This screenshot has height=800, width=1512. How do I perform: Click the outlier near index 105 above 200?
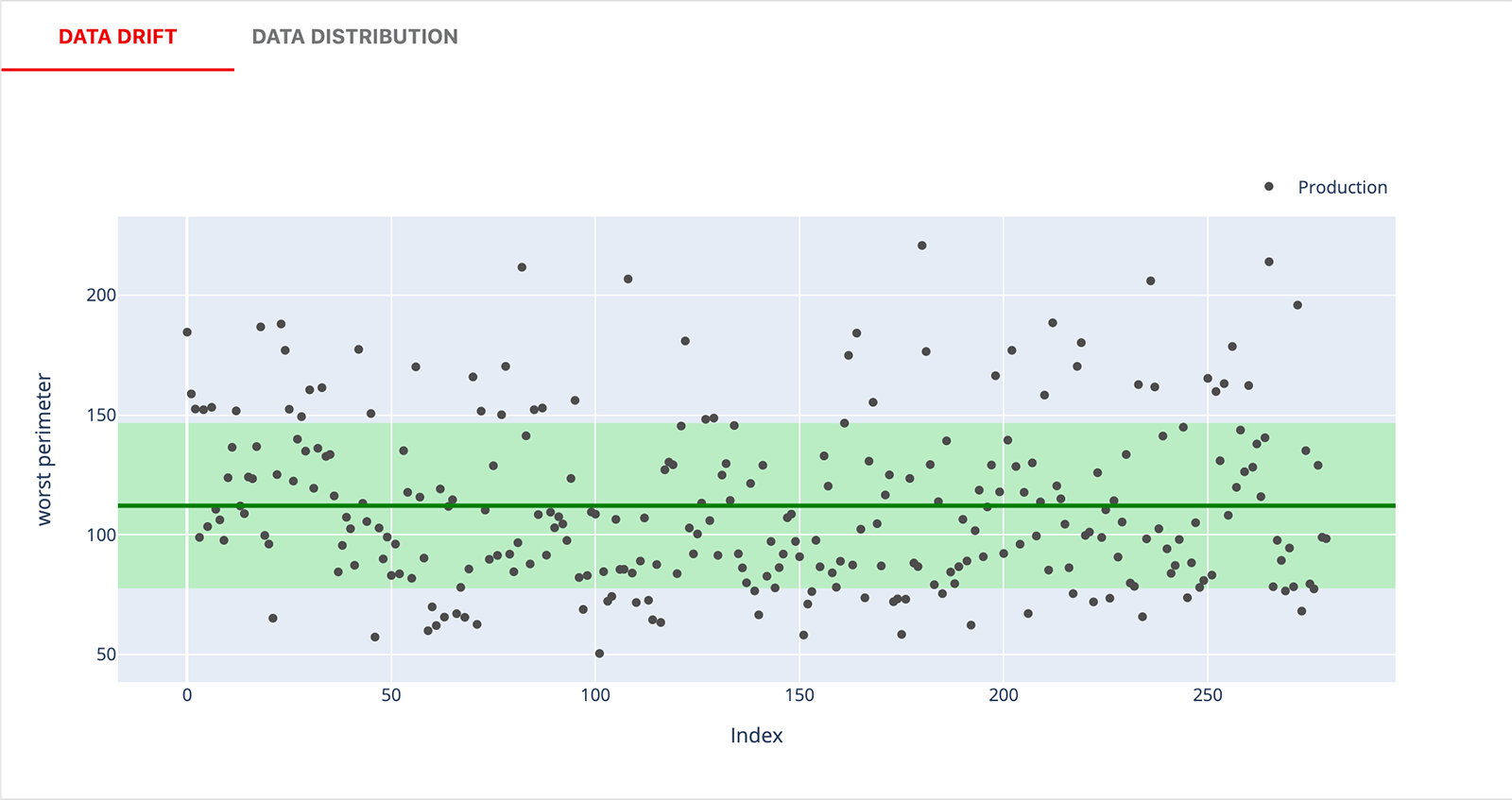click(628, 279)
